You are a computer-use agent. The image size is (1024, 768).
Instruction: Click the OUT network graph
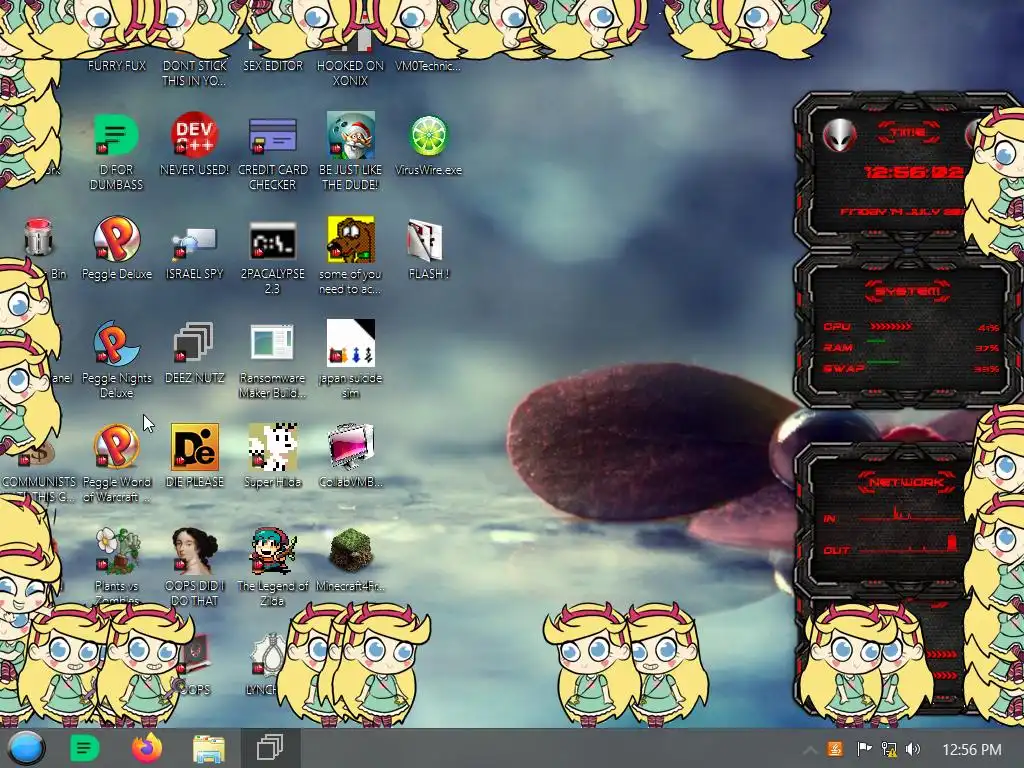tap(910, 545)
